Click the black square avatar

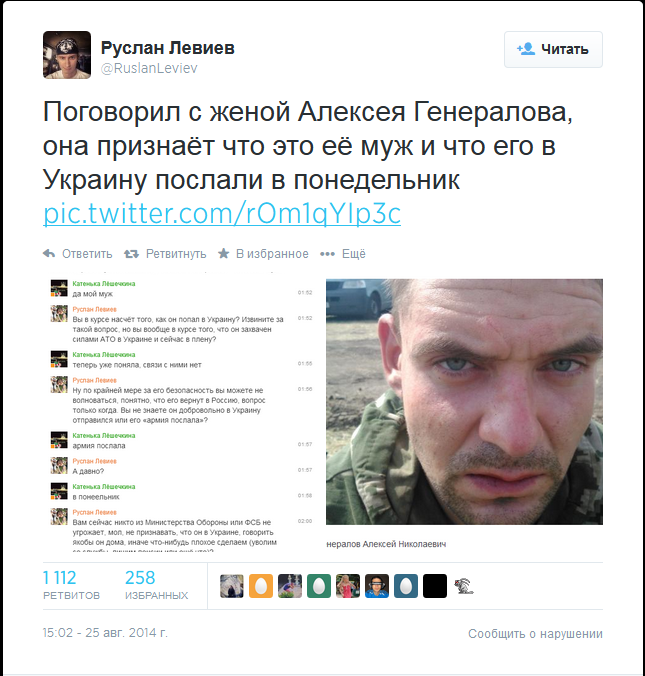click(435, 586)
